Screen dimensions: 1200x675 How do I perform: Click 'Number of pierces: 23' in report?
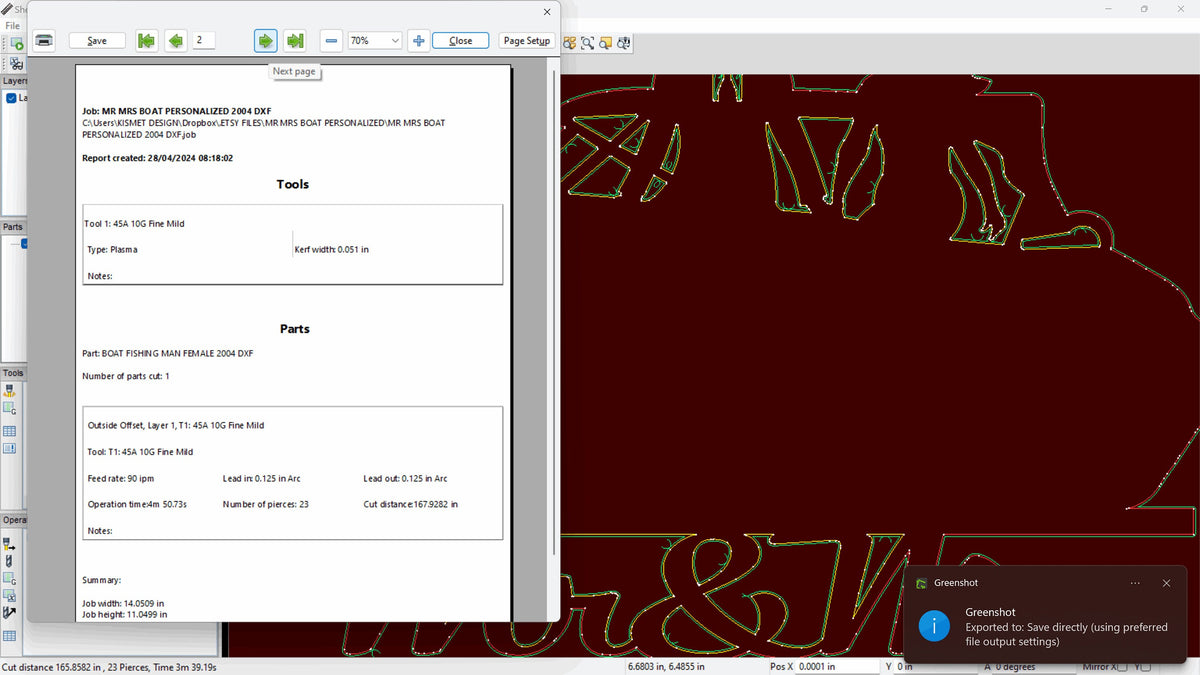pyautogui.click(x=265, y=504)
